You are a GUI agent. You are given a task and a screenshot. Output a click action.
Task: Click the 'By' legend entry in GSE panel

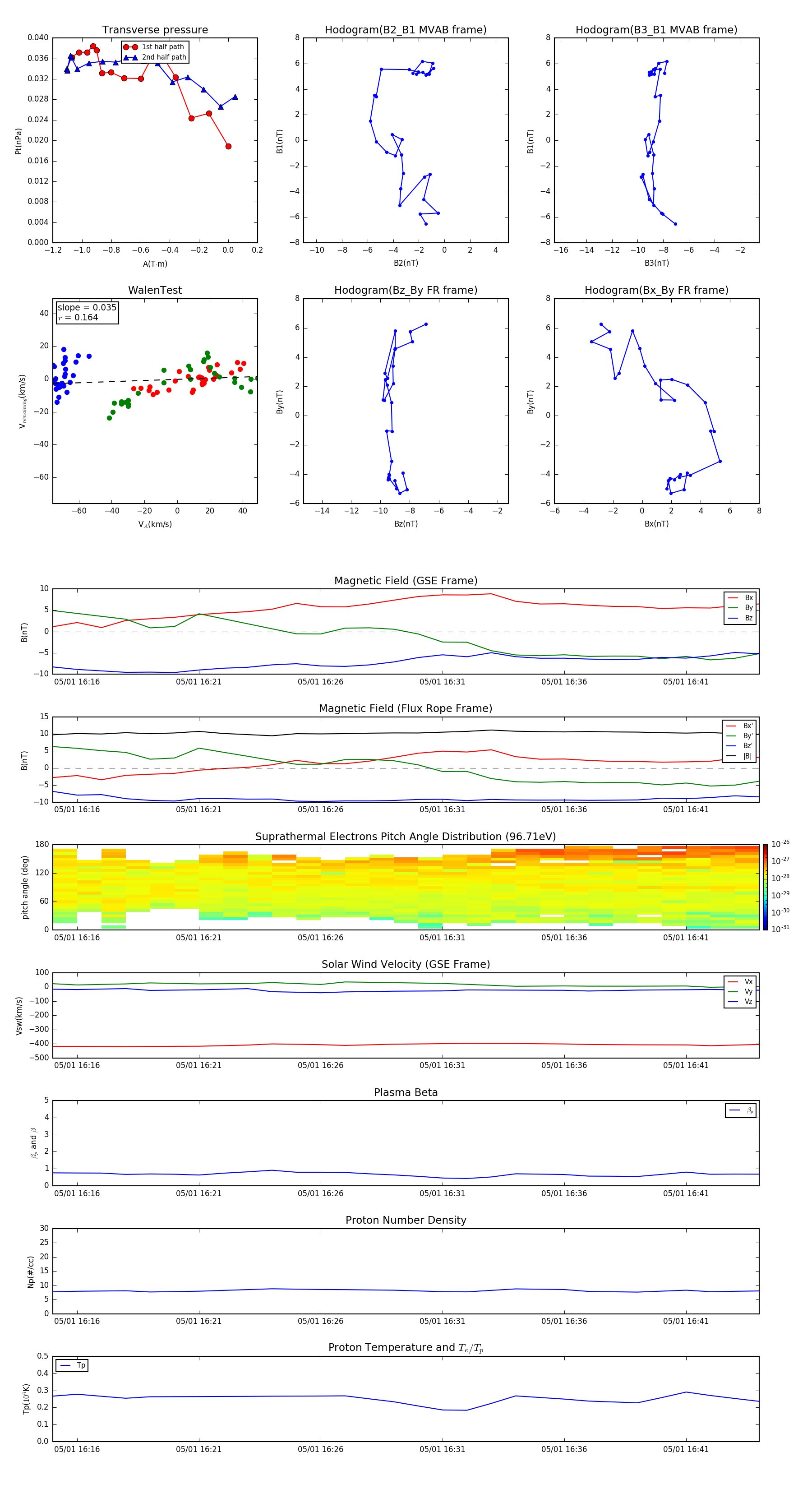(x=740, y=607)
